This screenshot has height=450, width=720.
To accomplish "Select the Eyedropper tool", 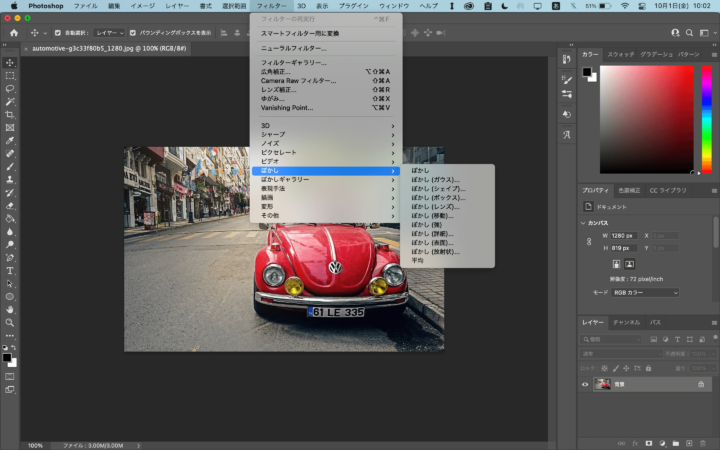I will coord(10,141).
